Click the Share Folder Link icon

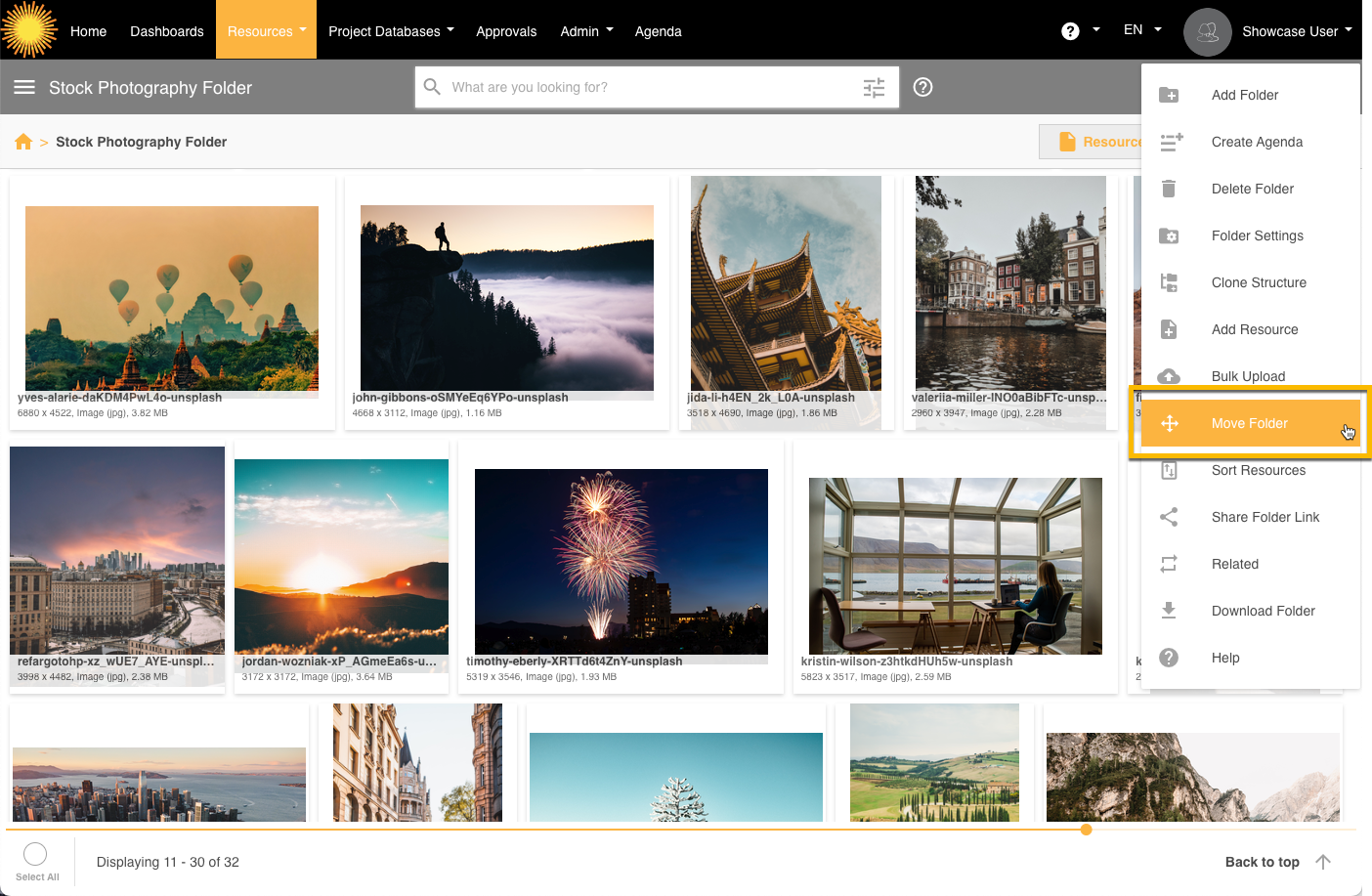1169,517
